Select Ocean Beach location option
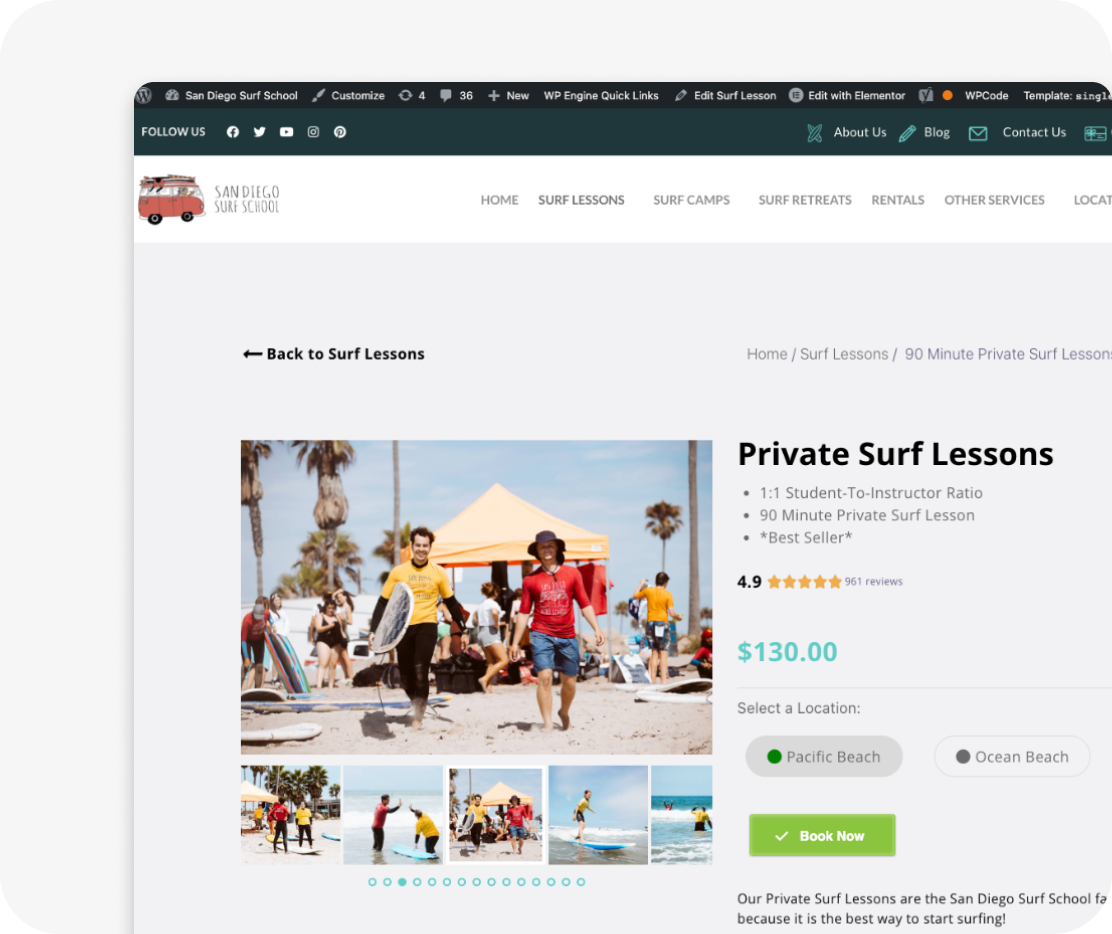Image resolution: width=1112 pixels, height=934 pixels. 1012,757
